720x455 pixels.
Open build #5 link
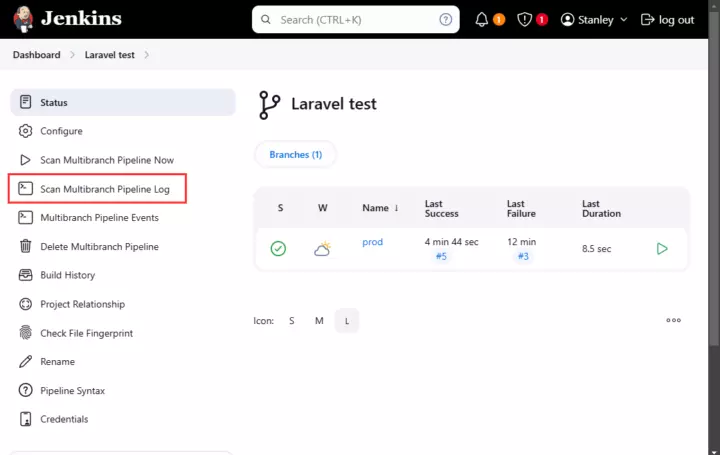coord(441,256)
